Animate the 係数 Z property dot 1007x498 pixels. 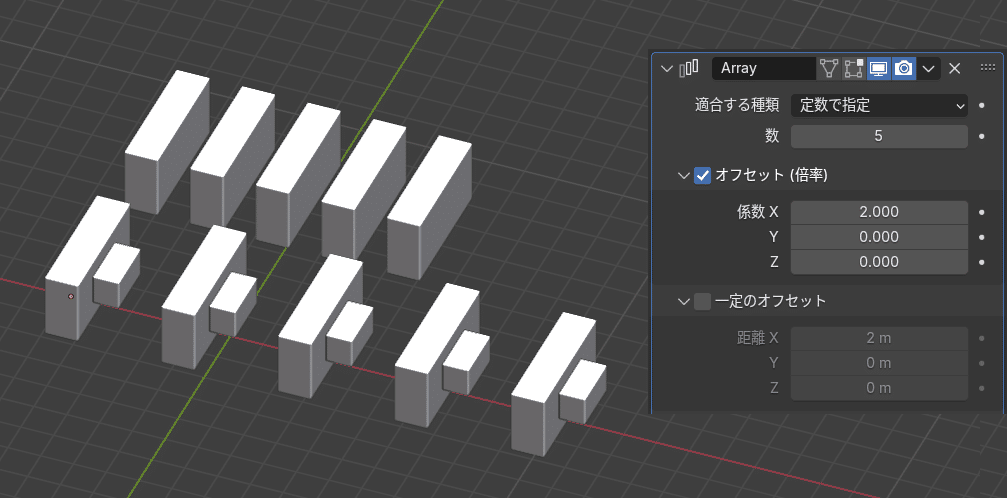pyautogui.click(x=982, y=262)
